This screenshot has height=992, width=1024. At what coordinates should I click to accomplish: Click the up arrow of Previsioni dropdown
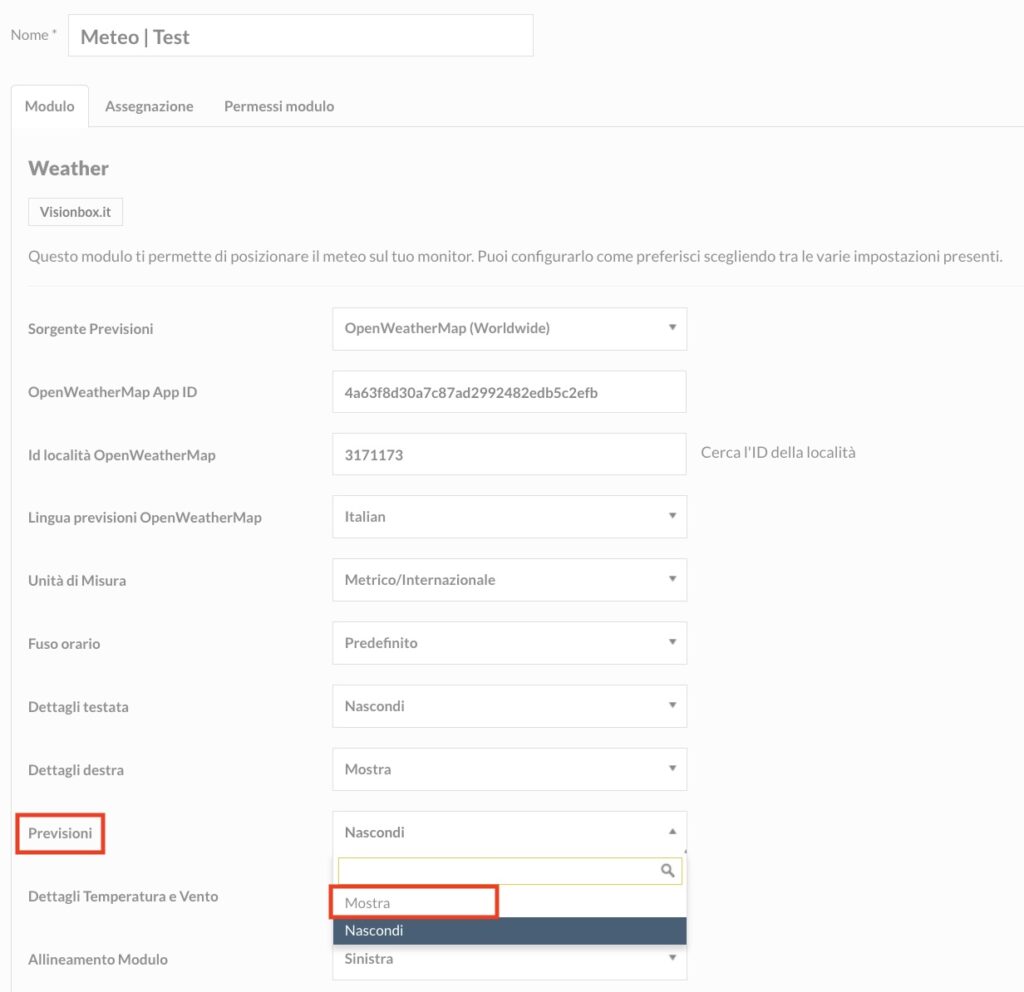(672, 831)
